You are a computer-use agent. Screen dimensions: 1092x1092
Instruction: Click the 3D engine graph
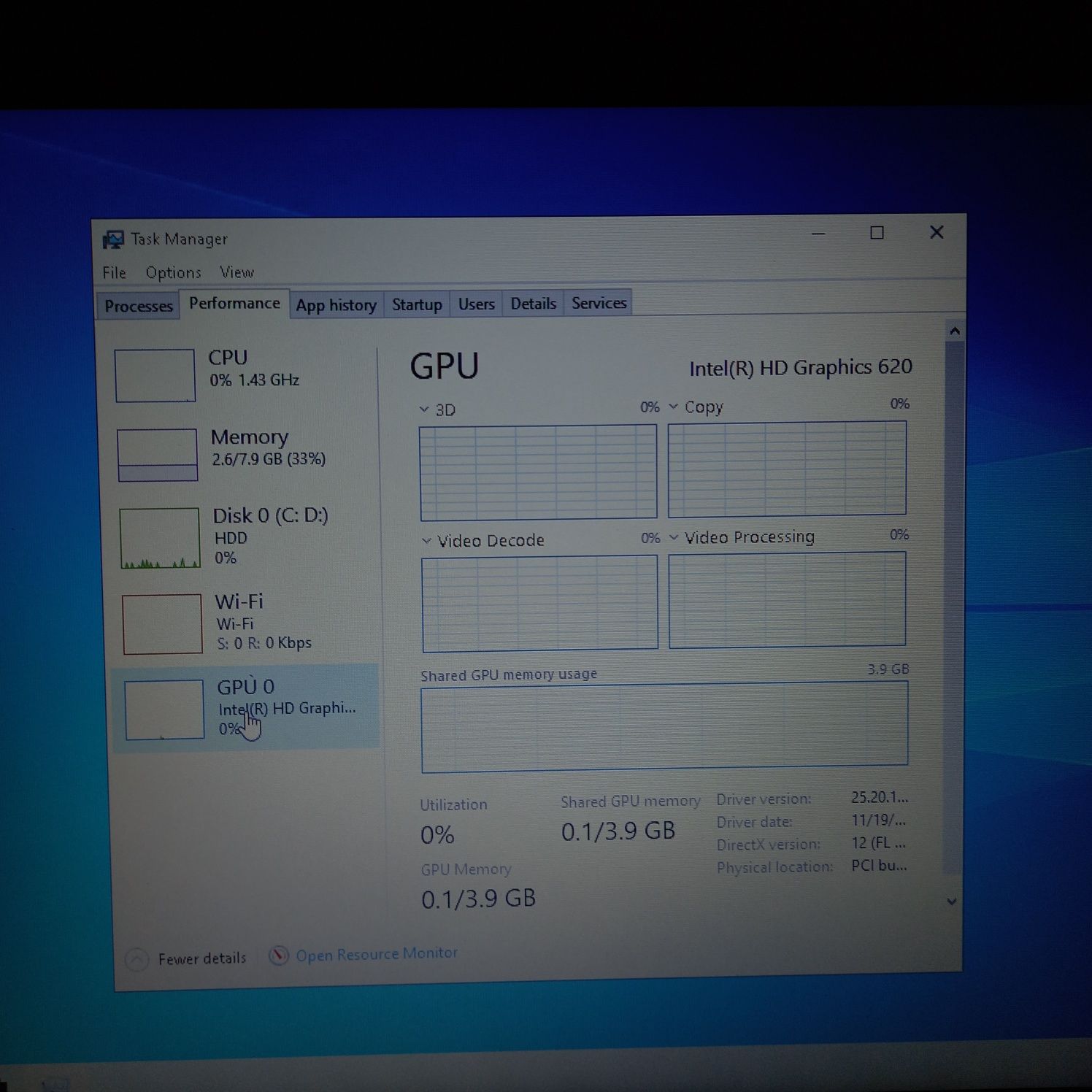[x=538, y=472]
